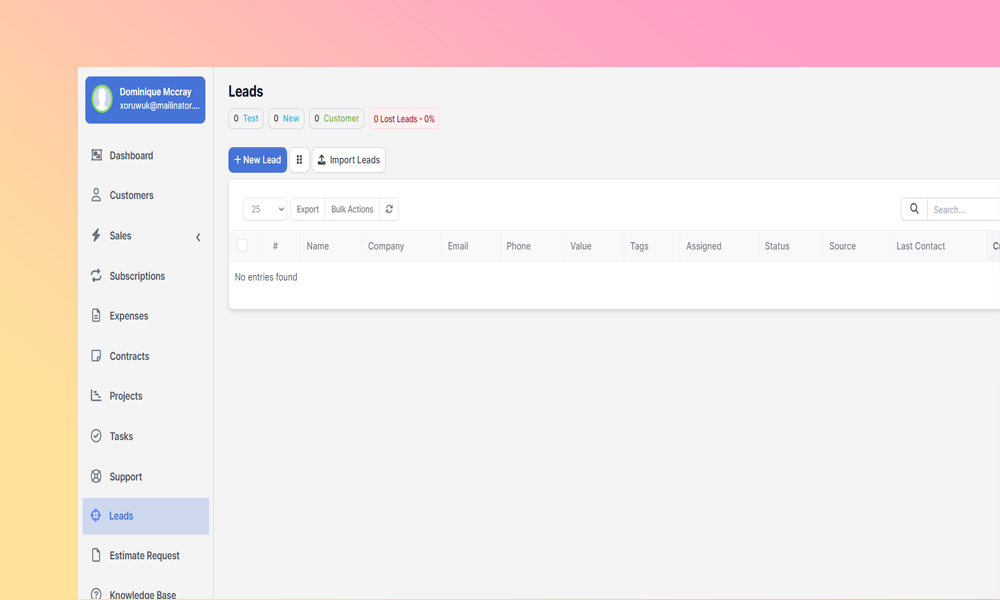This screenshot has width=1000, height=600.
Task: Reload the leads table with refresh icon
Action: [x=389, y=209]
